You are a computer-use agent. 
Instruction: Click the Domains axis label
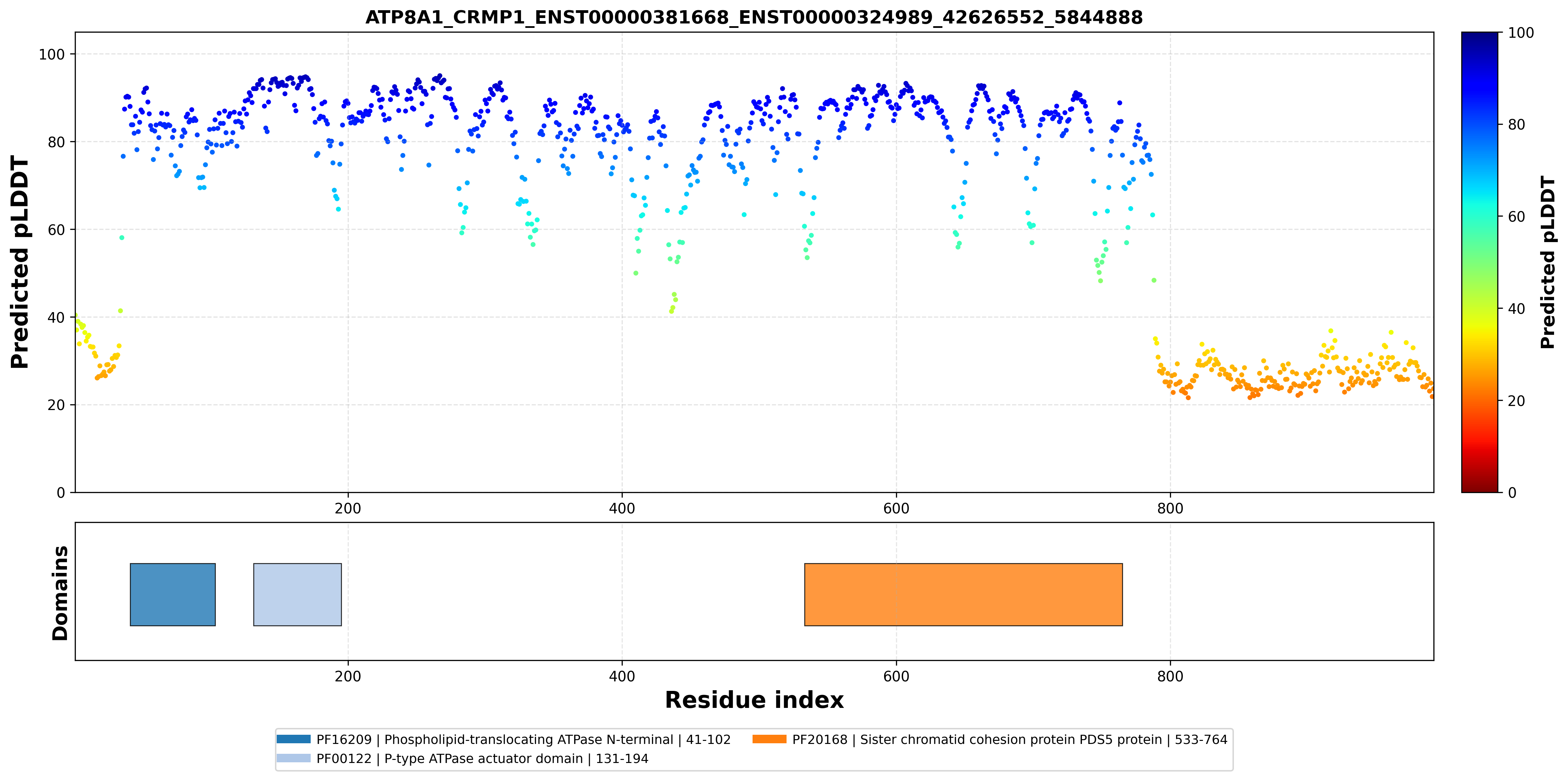[x=60, y=593]
